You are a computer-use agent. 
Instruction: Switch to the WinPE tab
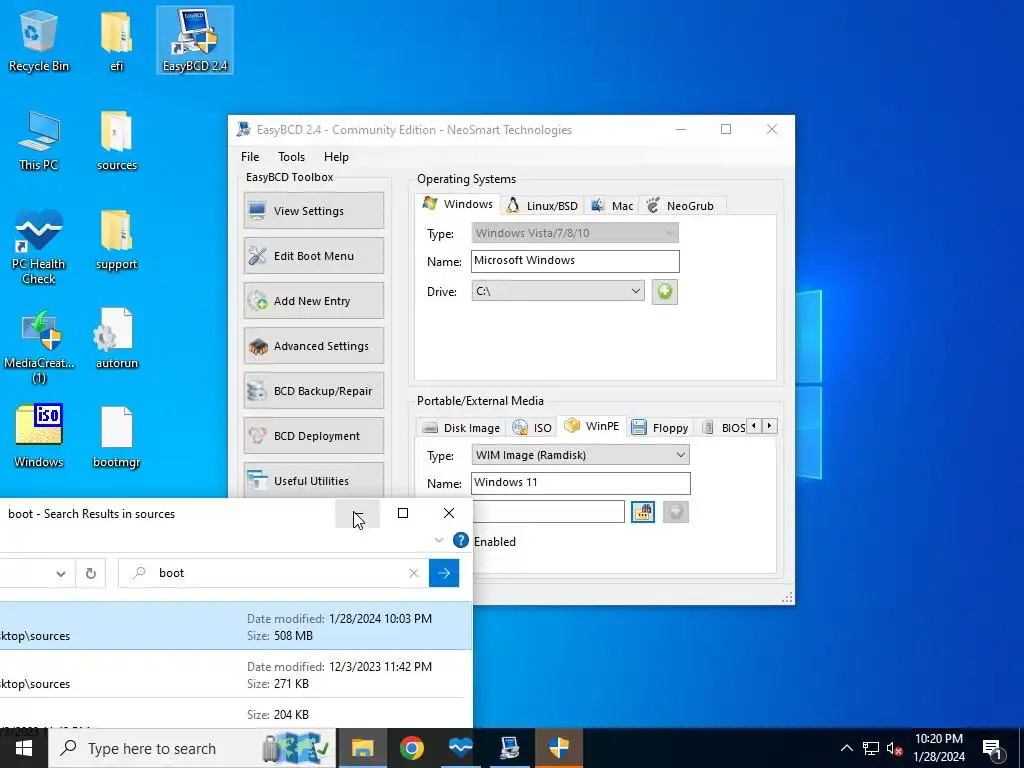pos(592,426)
